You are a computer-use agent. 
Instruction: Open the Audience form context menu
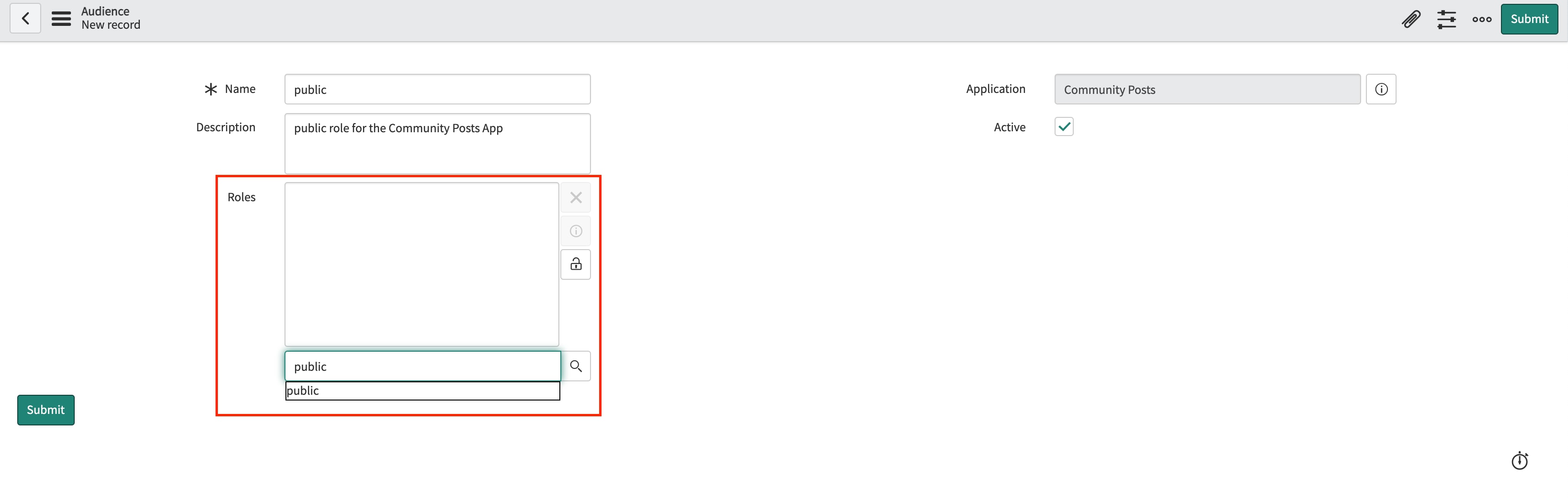coord(61,18)
